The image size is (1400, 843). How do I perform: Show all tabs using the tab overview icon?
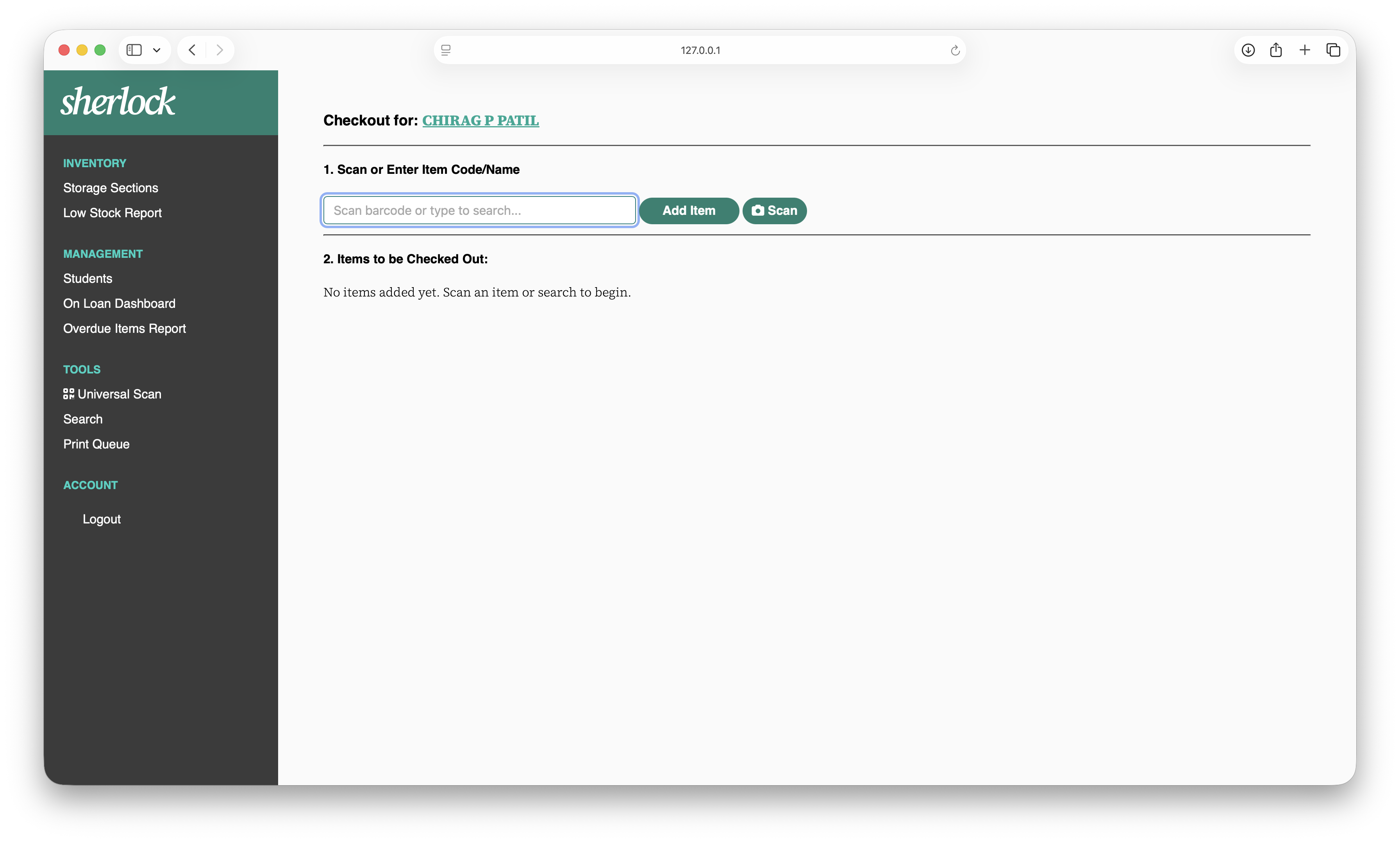point(1333,50)
